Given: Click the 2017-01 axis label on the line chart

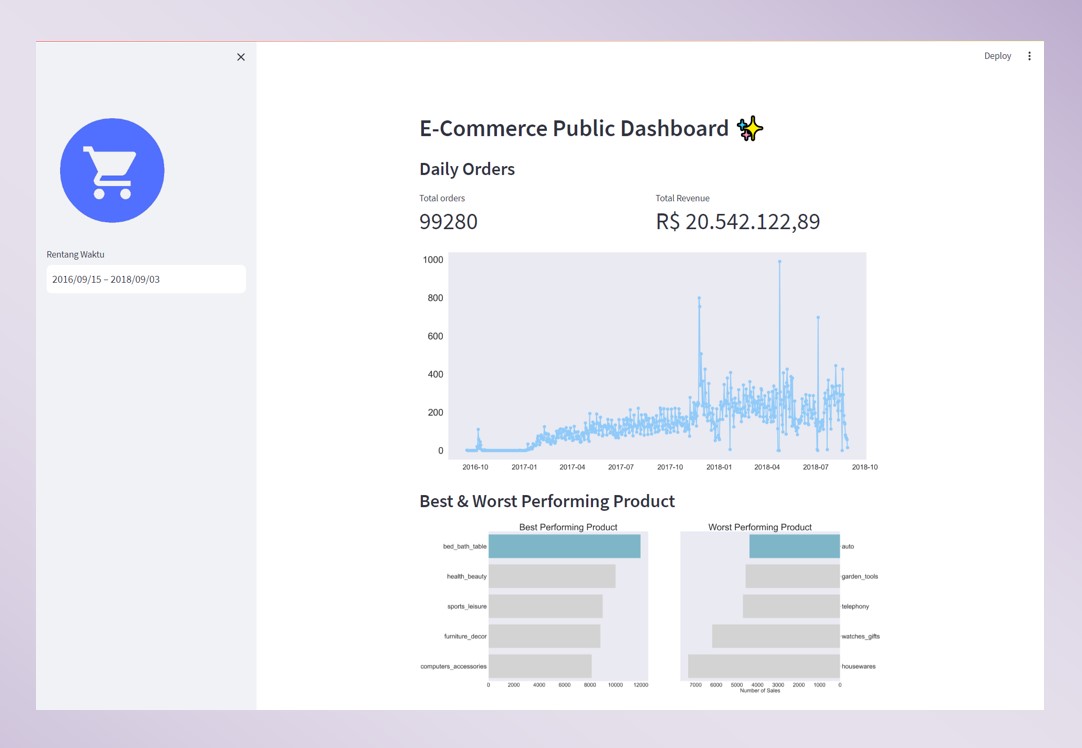Looking at the screenshot, I should 522,467.
